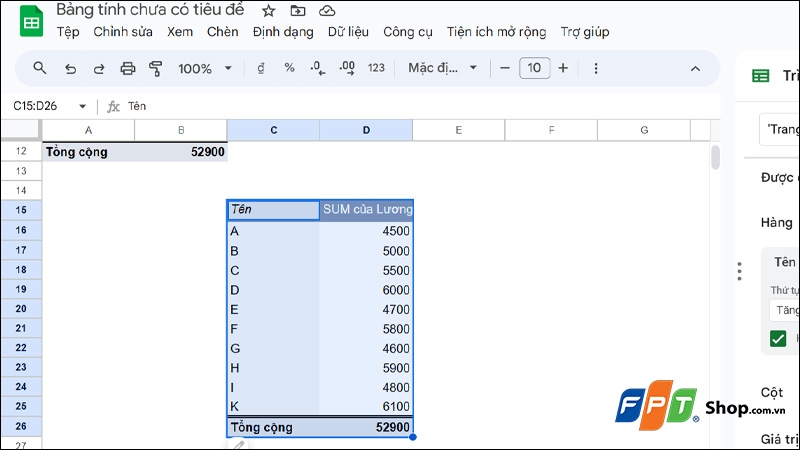Select column A header
Screen dimensions: 800x450
88,130
